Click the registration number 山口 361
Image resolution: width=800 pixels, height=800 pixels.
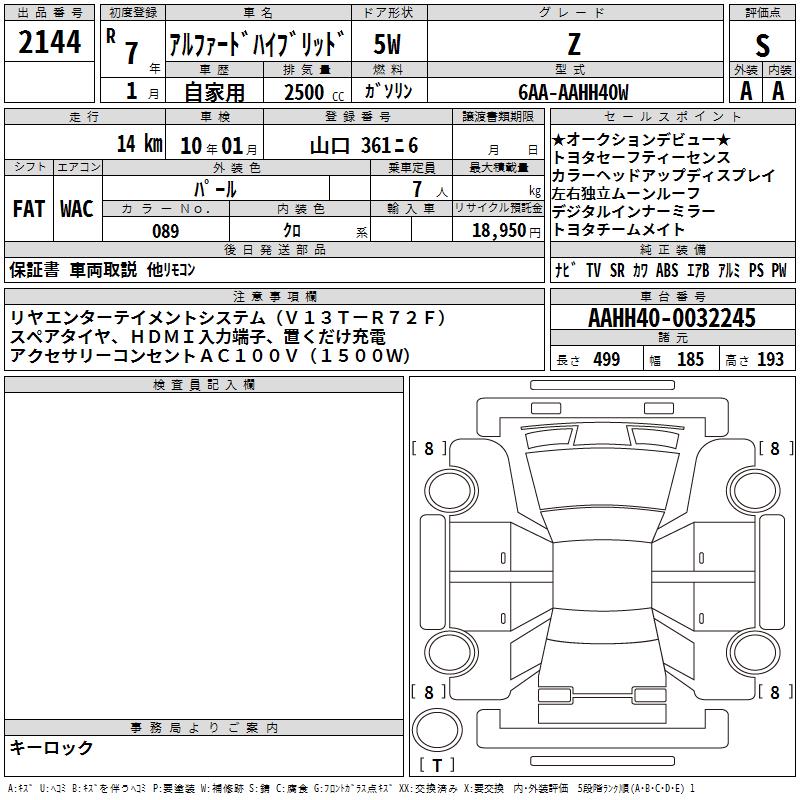tap(364, 146)
